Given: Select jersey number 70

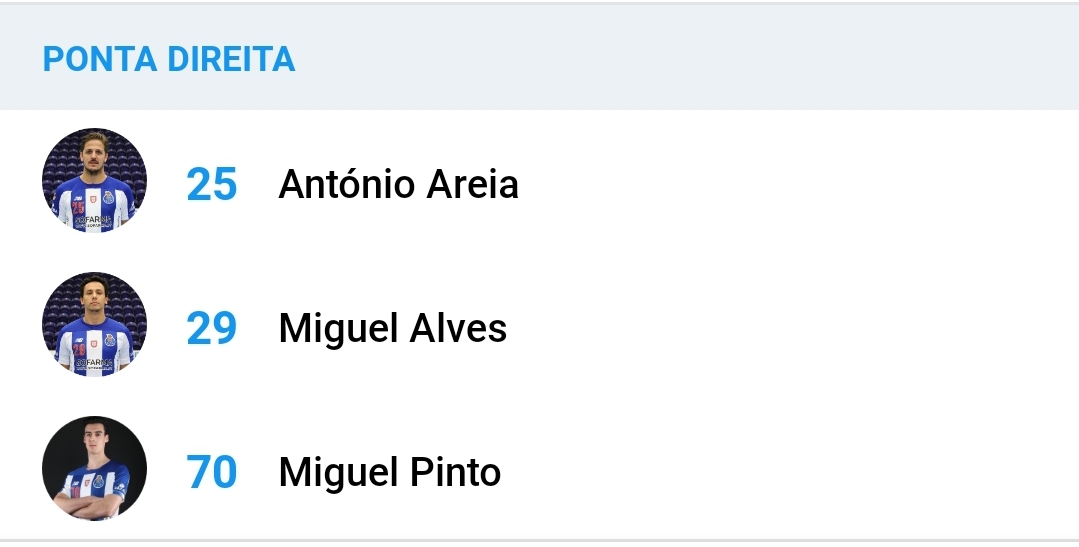Looking at the screenshot, I should [212, 472].
